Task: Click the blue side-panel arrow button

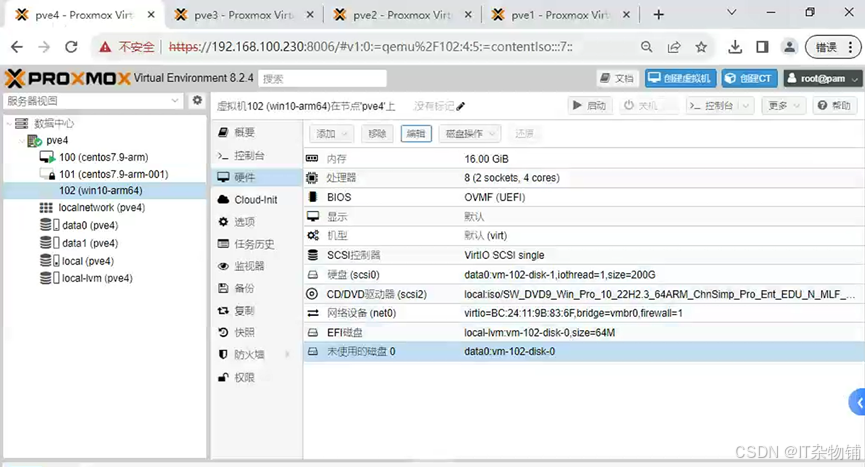Action: [x=857, y=403]
